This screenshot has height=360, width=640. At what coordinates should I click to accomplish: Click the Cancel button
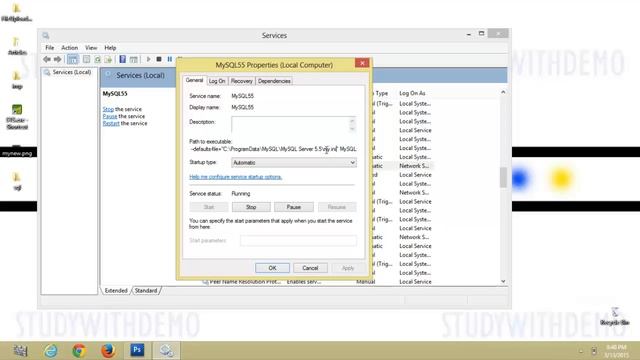click(310, 268)
